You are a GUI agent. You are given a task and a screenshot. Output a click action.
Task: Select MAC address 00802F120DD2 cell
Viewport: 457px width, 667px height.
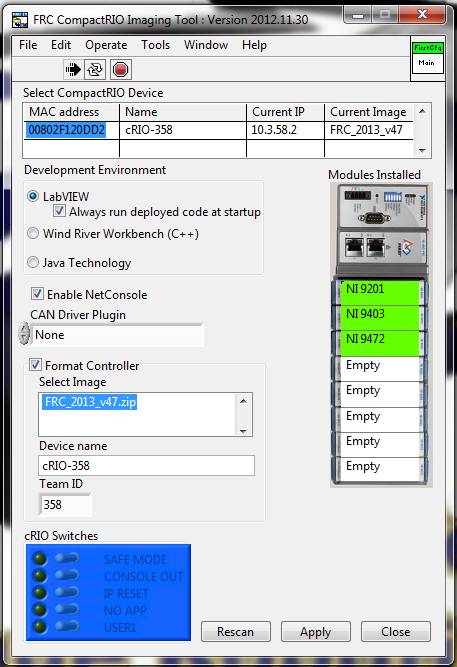coord(66,130)
